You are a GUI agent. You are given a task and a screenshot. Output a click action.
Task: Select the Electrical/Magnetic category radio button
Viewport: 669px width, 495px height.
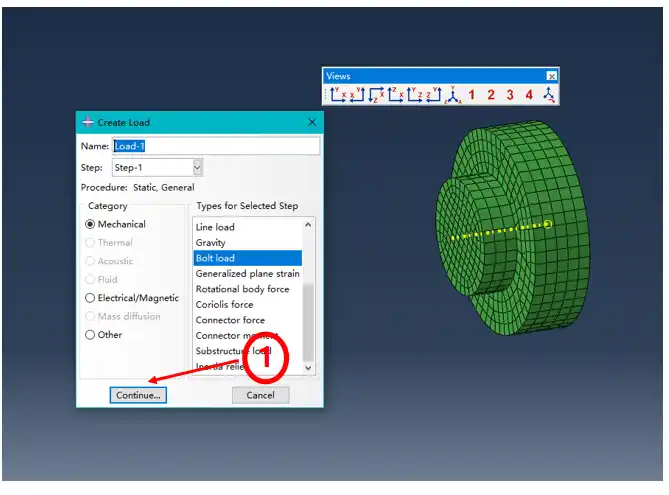coord(90,298)
